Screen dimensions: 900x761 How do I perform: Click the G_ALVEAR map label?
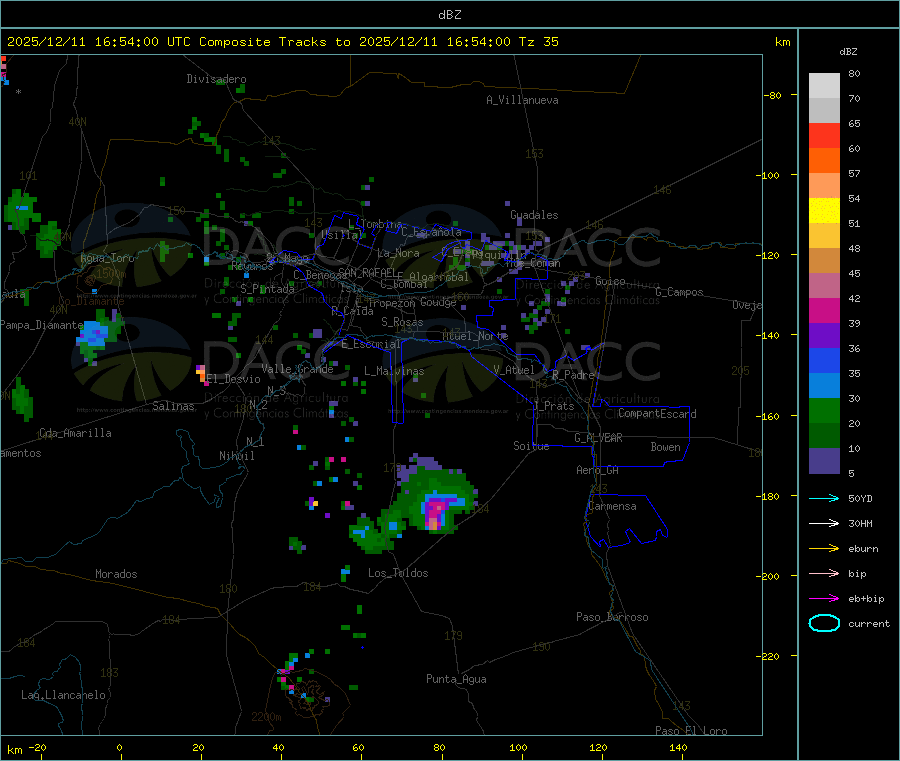click(598, 438)
